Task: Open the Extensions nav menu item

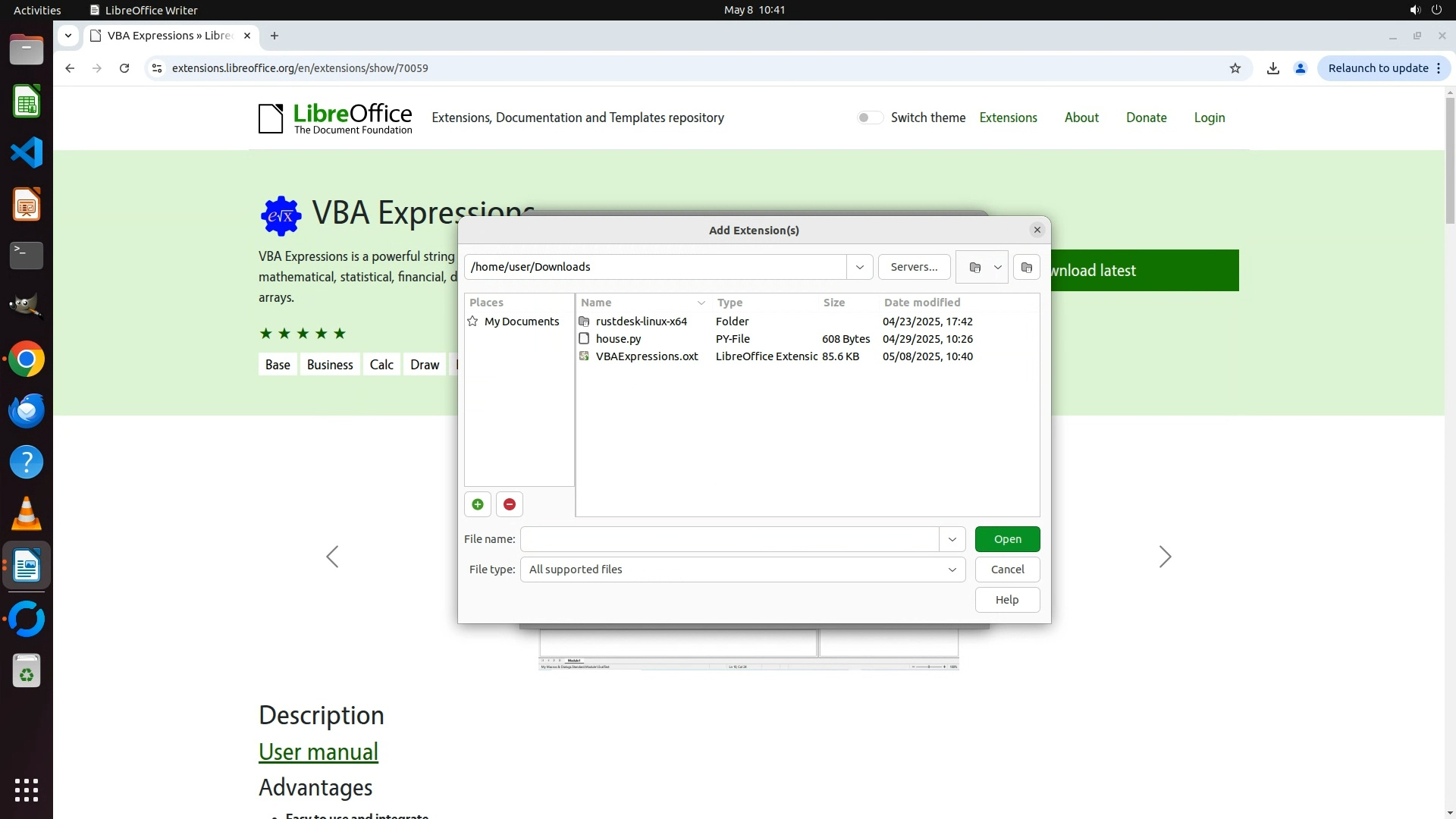Action: tap(1008, 118)
